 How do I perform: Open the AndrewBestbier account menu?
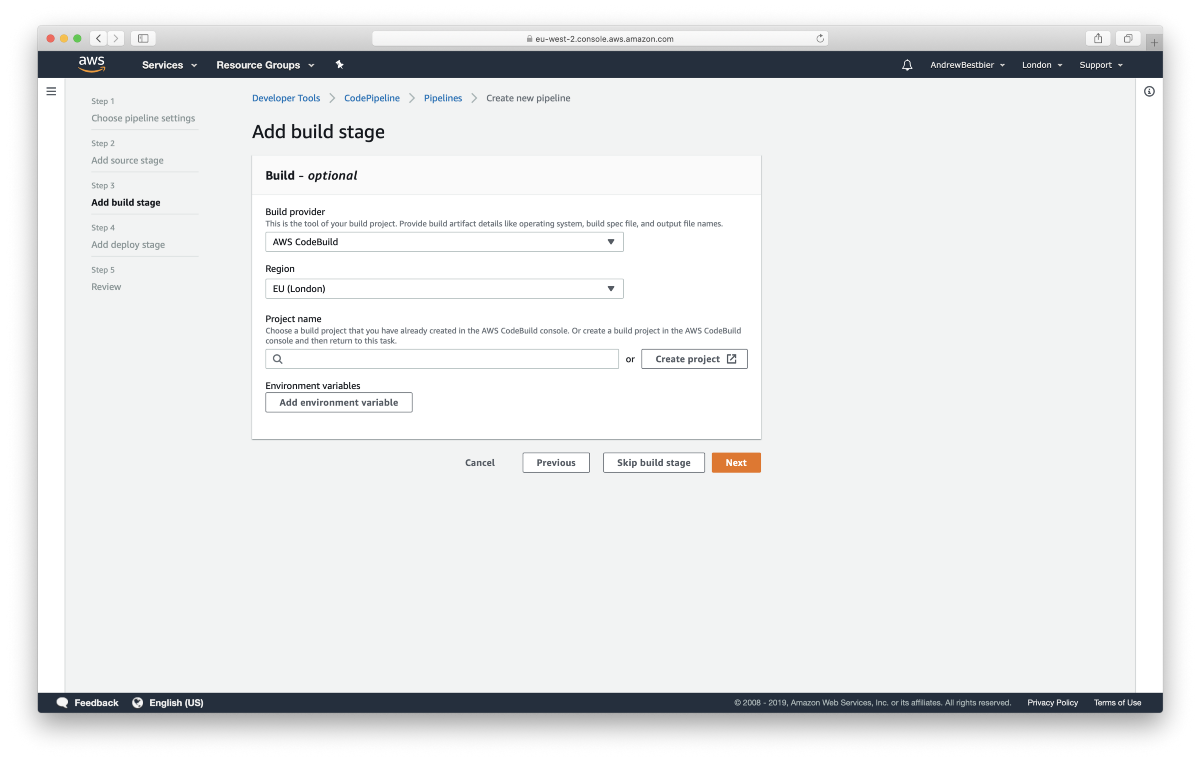click(x=967, y=65)
